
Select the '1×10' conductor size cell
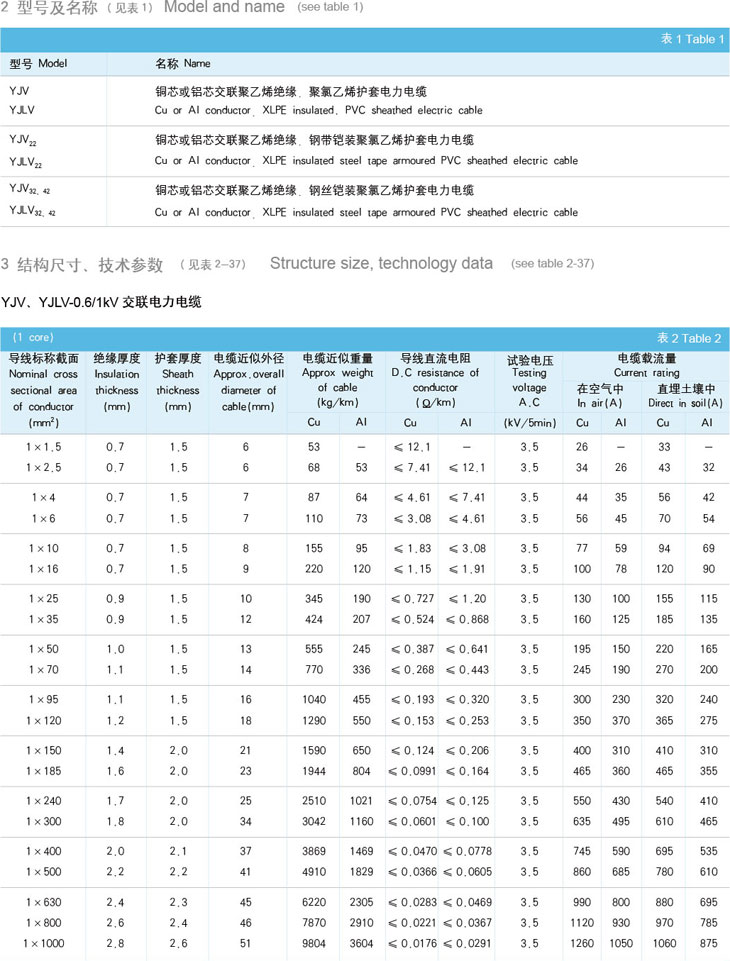tap(44, 549)
